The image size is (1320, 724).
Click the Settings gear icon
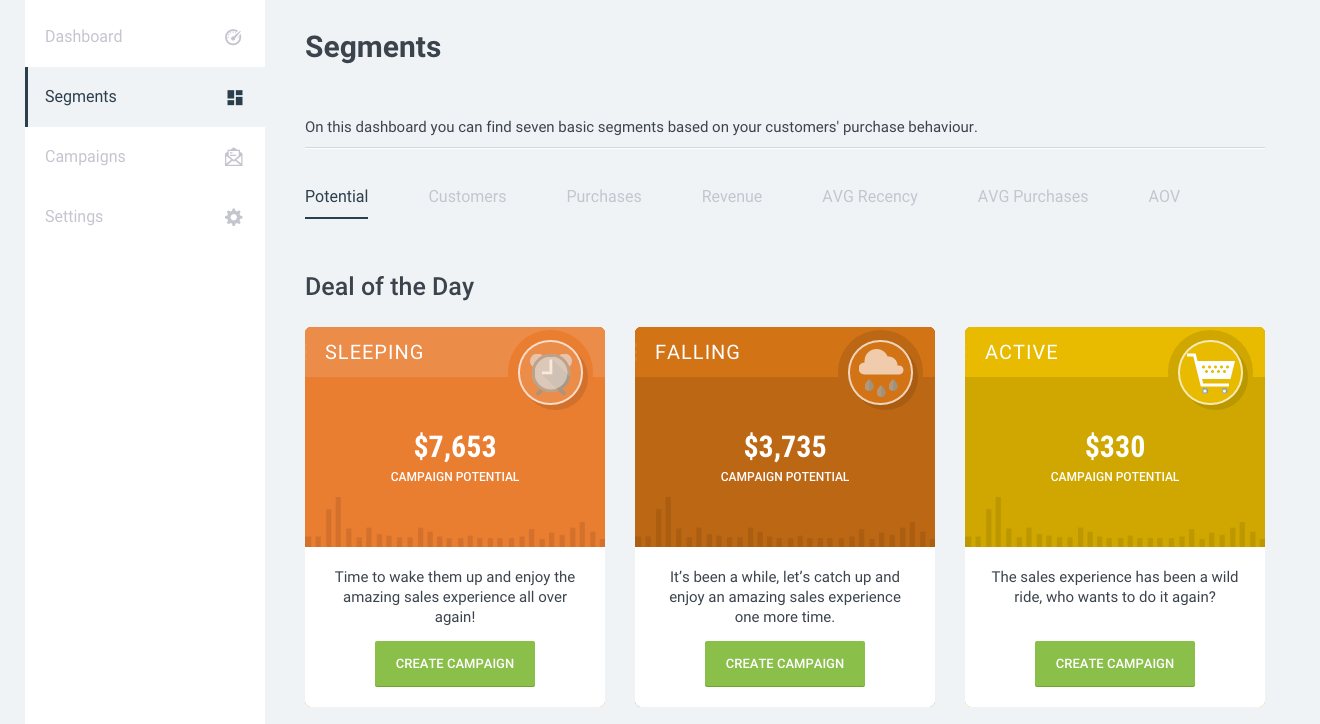click(x=234, y=217)
